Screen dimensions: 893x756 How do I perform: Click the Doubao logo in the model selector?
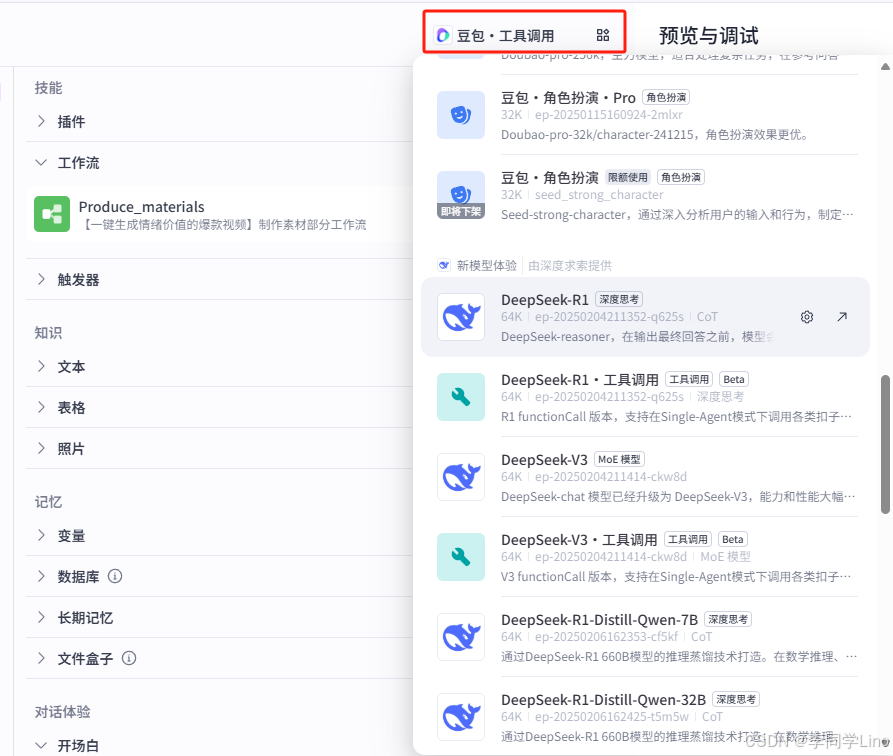pyautogui.click(x=443, y=35)
